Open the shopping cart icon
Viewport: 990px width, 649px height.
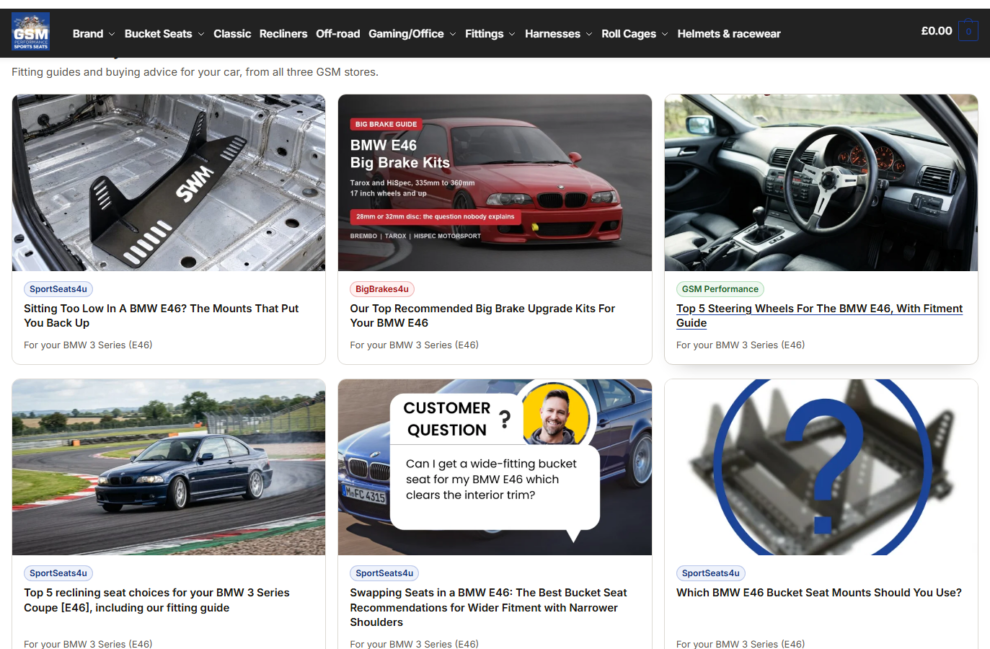click(x=968, y=31)
